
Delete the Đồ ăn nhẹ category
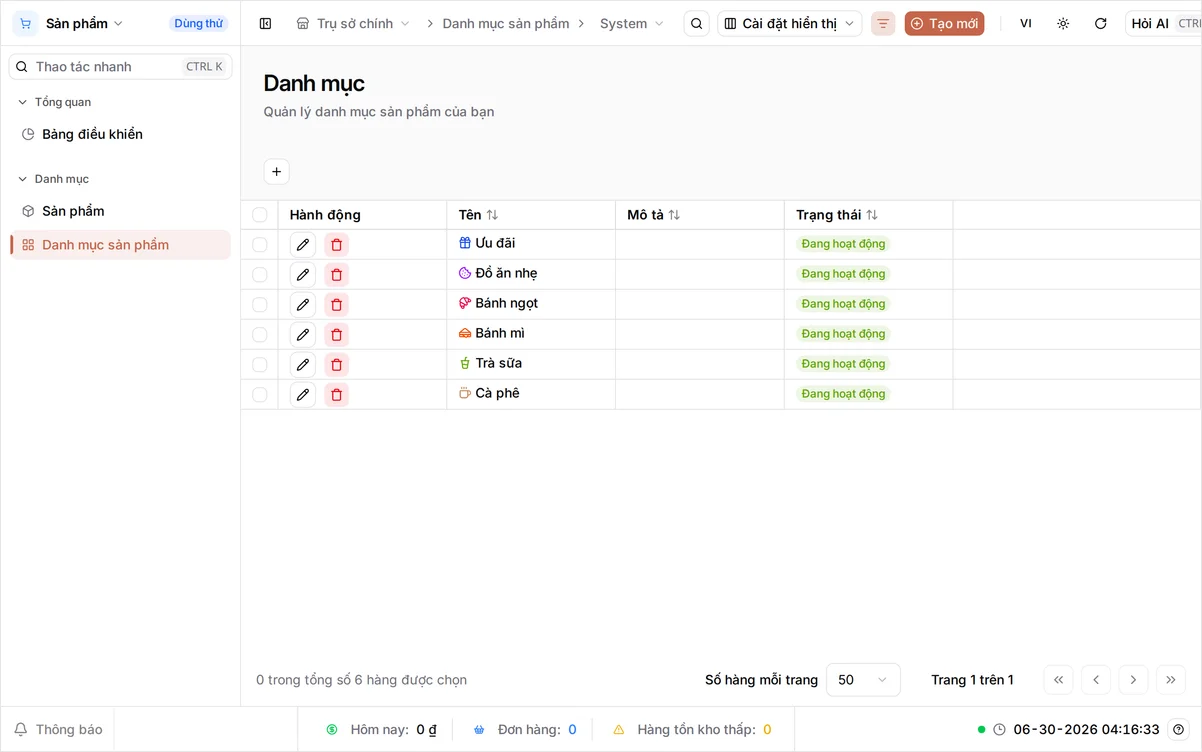(x=336, y=275)
